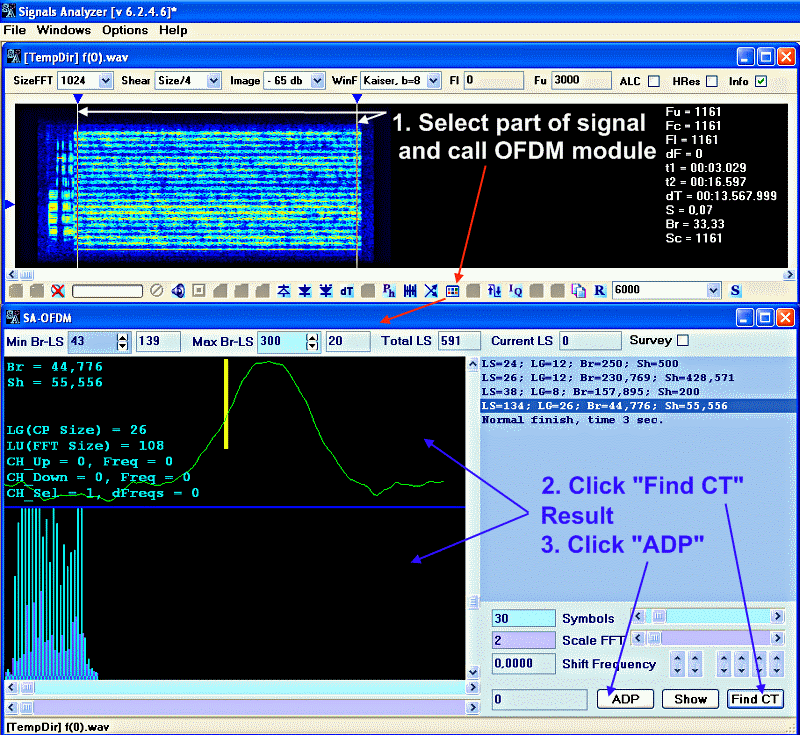
Task: Enable the ALC checkbox
Action: [654, 81]
